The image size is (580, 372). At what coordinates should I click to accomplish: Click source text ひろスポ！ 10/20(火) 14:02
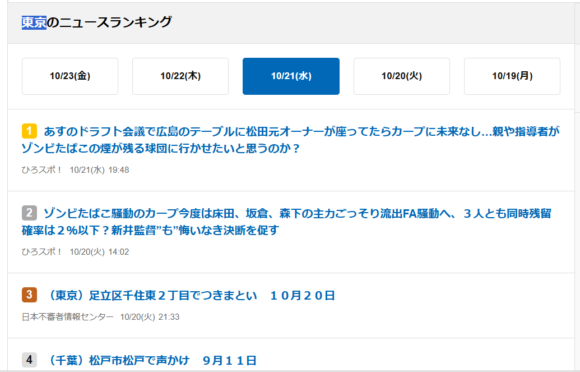pos(75,252)
